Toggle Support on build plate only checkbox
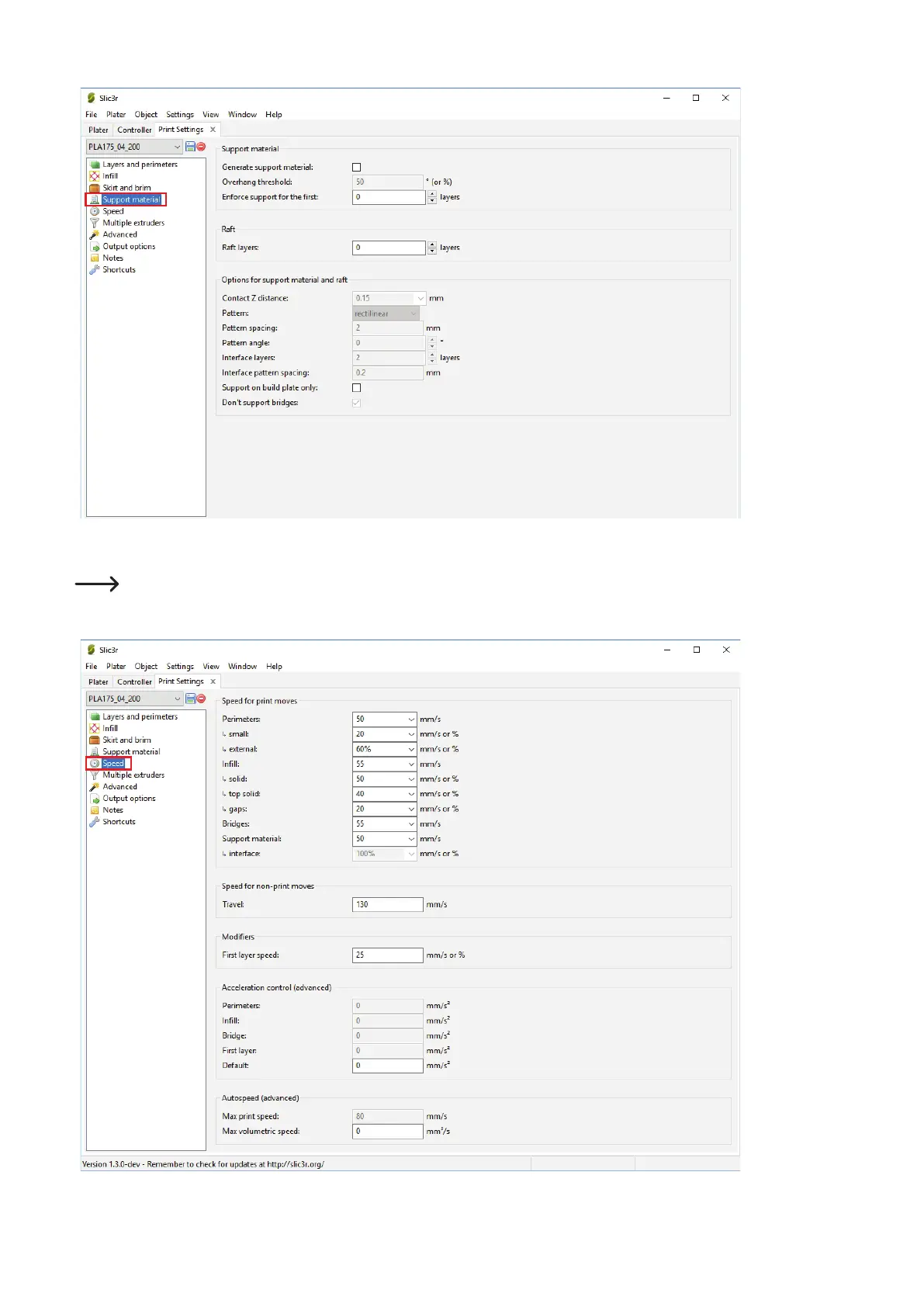Screen dimensions: 924x1307 pyautogui.click(x=357, y=387)
